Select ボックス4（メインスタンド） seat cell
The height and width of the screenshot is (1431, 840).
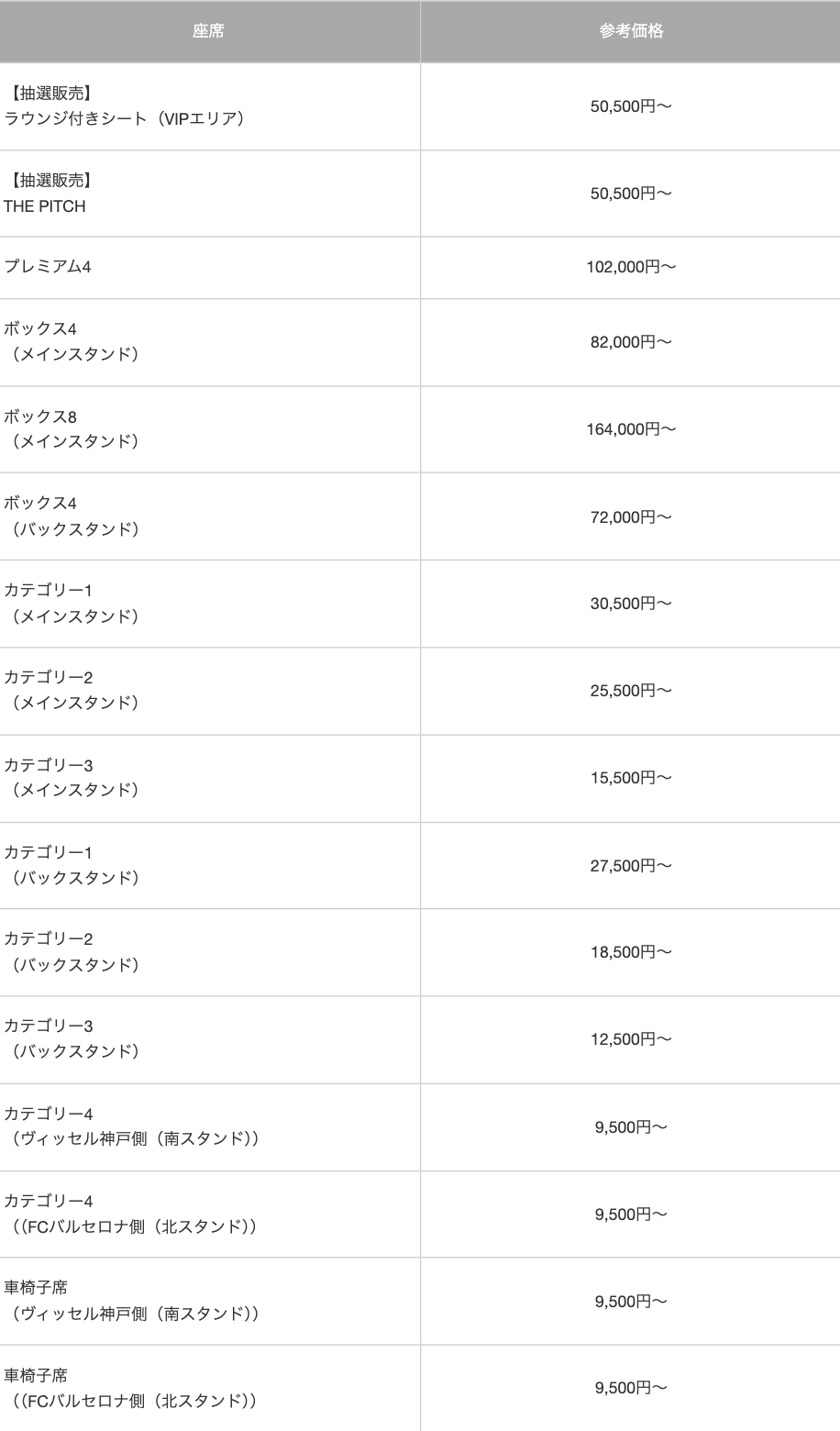(x=72, y=341)
